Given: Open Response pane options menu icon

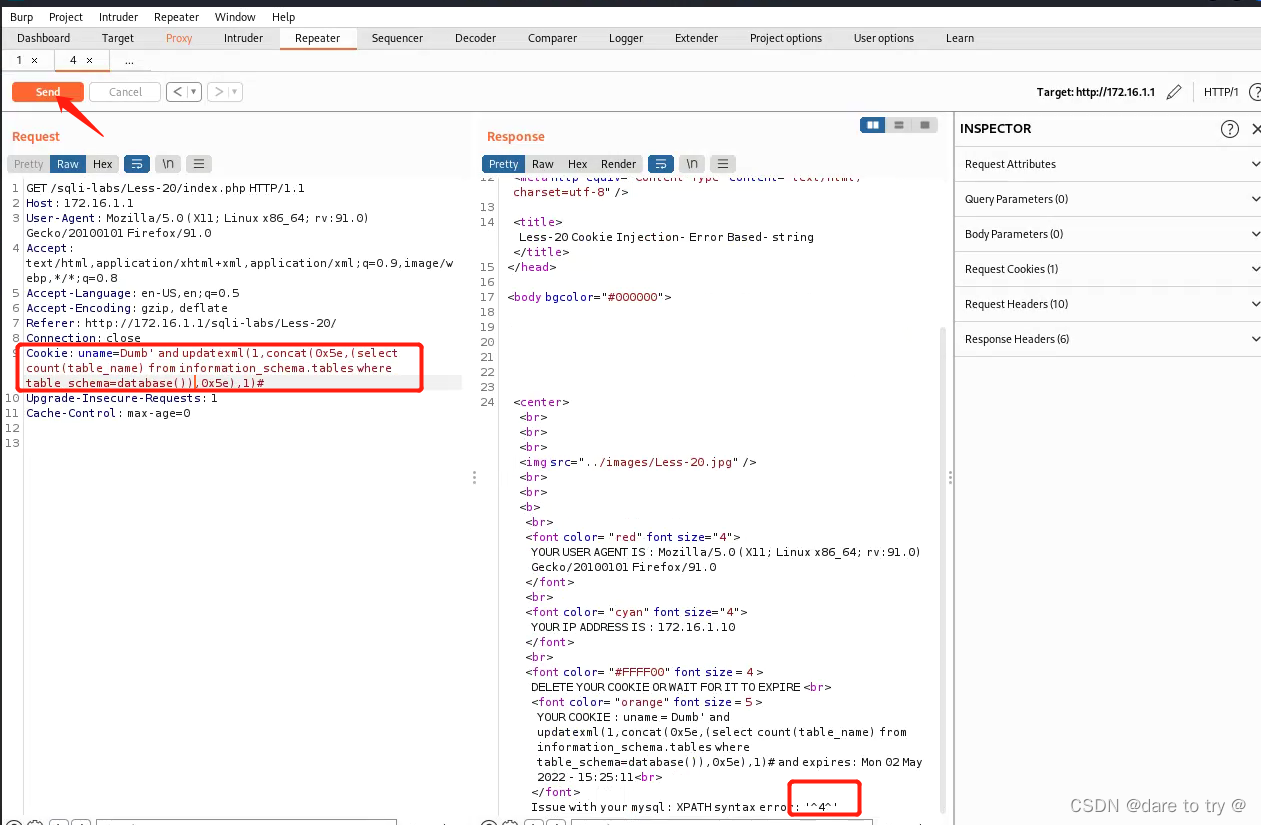Looking at the screenshot, I should pos(723,164).
